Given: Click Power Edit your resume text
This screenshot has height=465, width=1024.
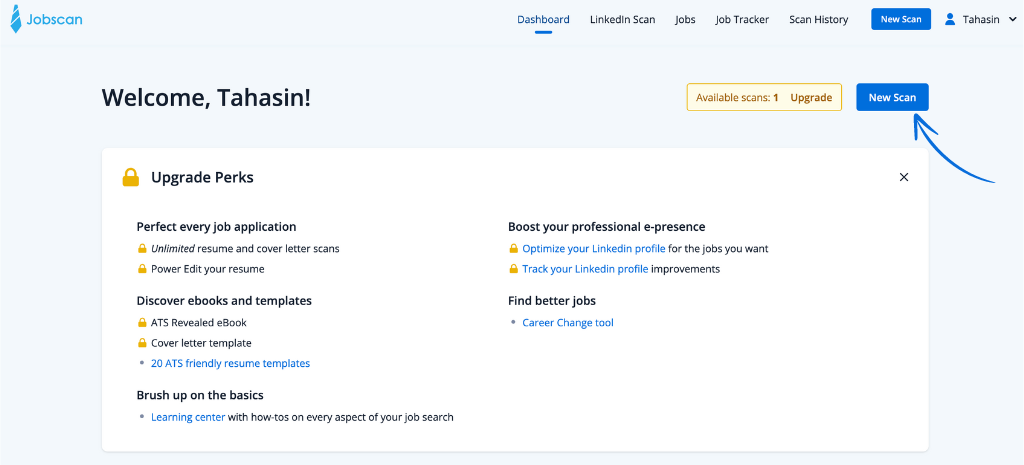Looking at the screenshot, I should 208,268.
